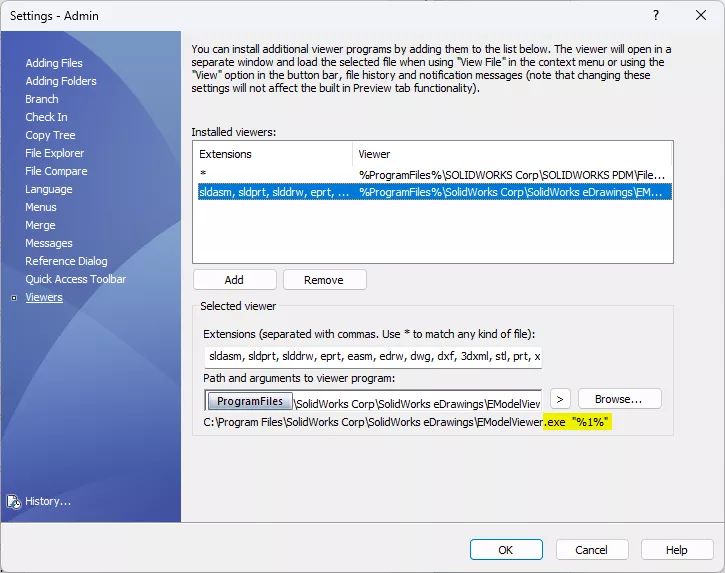Select Copy Tree in the sidebar
725x573 pixels.
pyautogui.click(x=50, y=135)
